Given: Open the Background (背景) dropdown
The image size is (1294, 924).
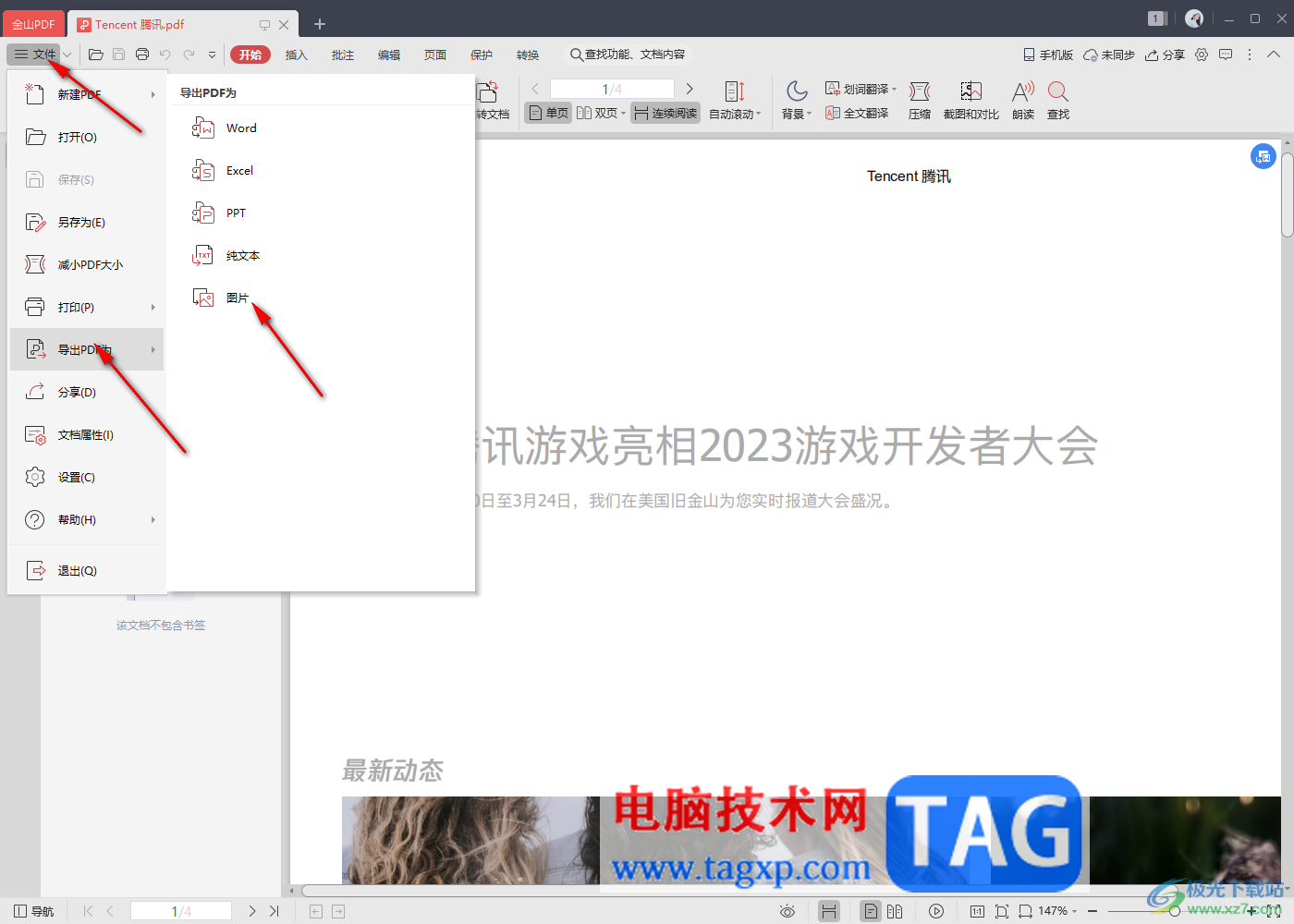Looking at the screenshot, I should pos(809,115).
